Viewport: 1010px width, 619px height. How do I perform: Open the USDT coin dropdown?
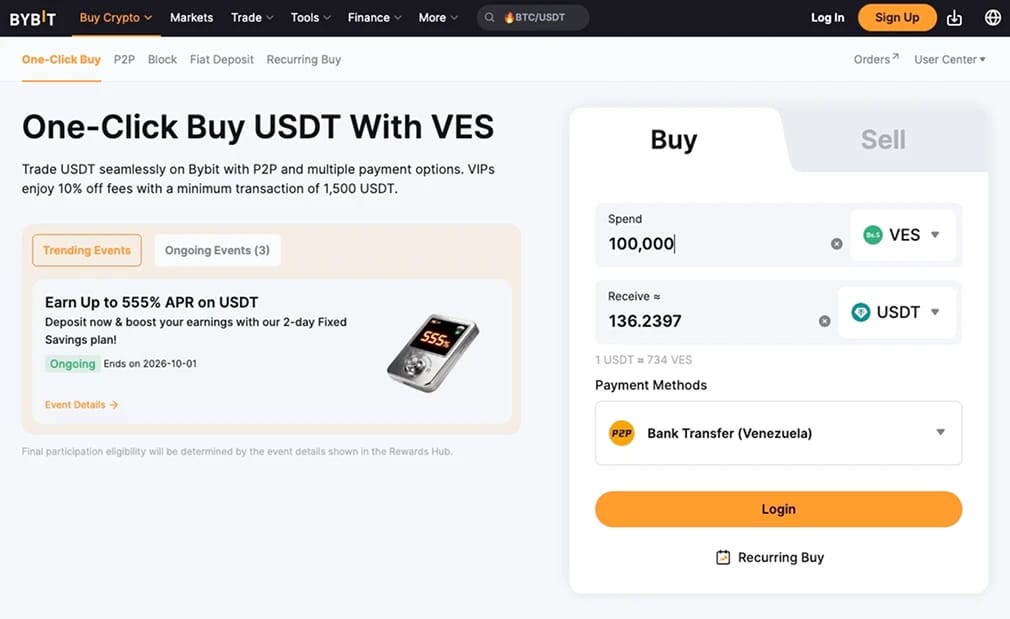[x=896, y=312]
